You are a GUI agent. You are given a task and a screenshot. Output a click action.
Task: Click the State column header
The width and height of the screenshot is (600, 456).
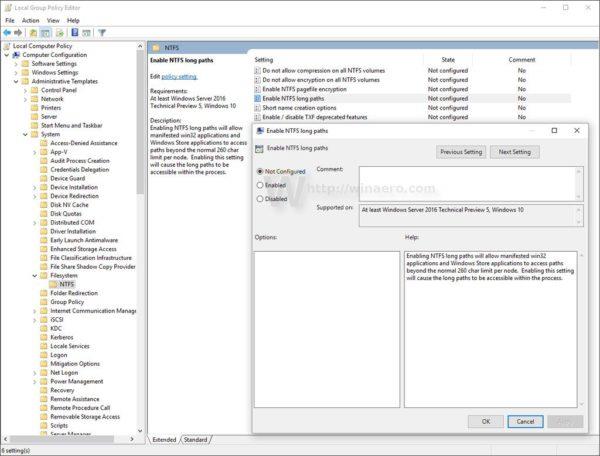click(x=448, y=60)
